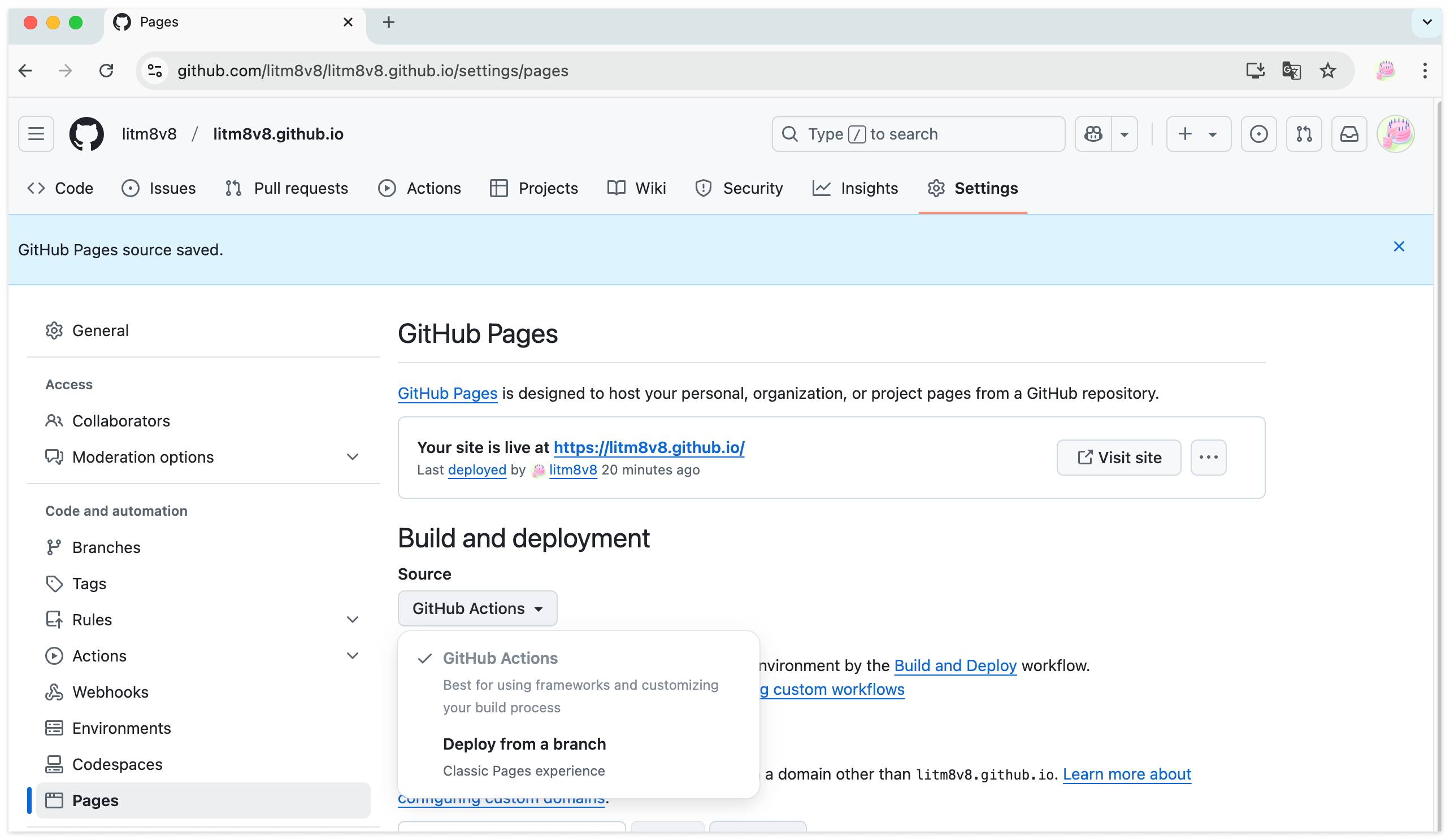Screen dimensions: 1450x840
Task: Click litm8v8.github.io repository name
Action: 279,134
